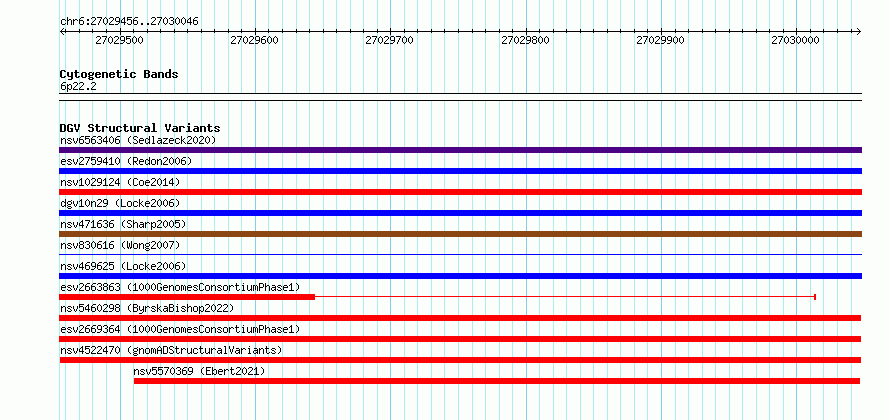
Task: Select the 6p22.2 cytogenetic band label
Action: [x=77, y=86]
